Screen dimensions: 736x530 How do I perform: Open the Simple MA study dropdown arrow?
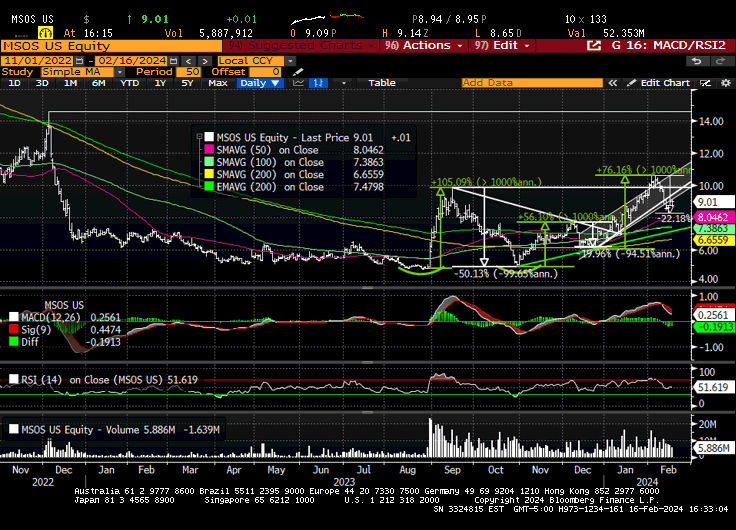point(120,72)
